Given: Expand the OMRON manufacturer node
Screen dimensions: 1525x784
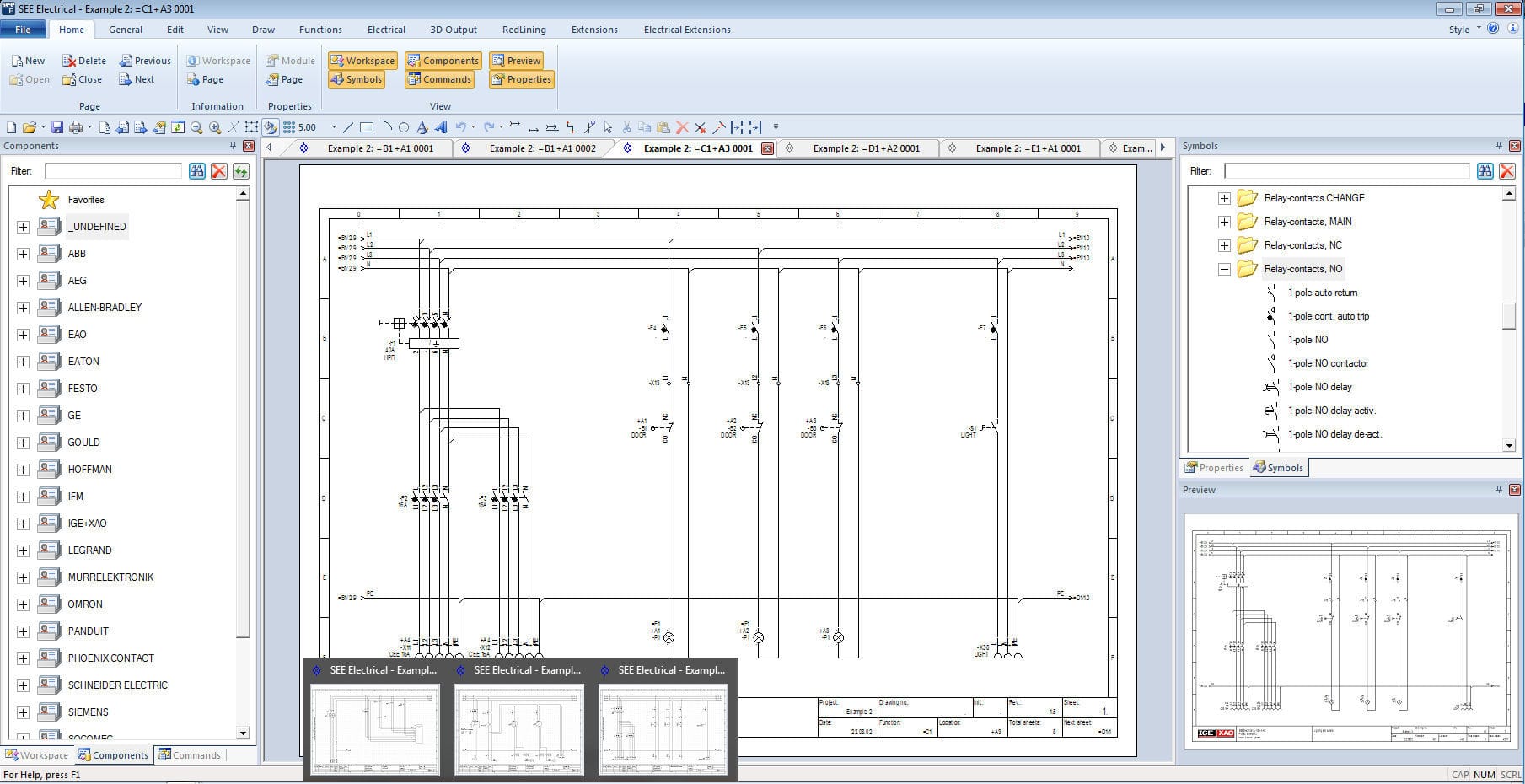Looking at the screenshot, I should pos(23,604).
